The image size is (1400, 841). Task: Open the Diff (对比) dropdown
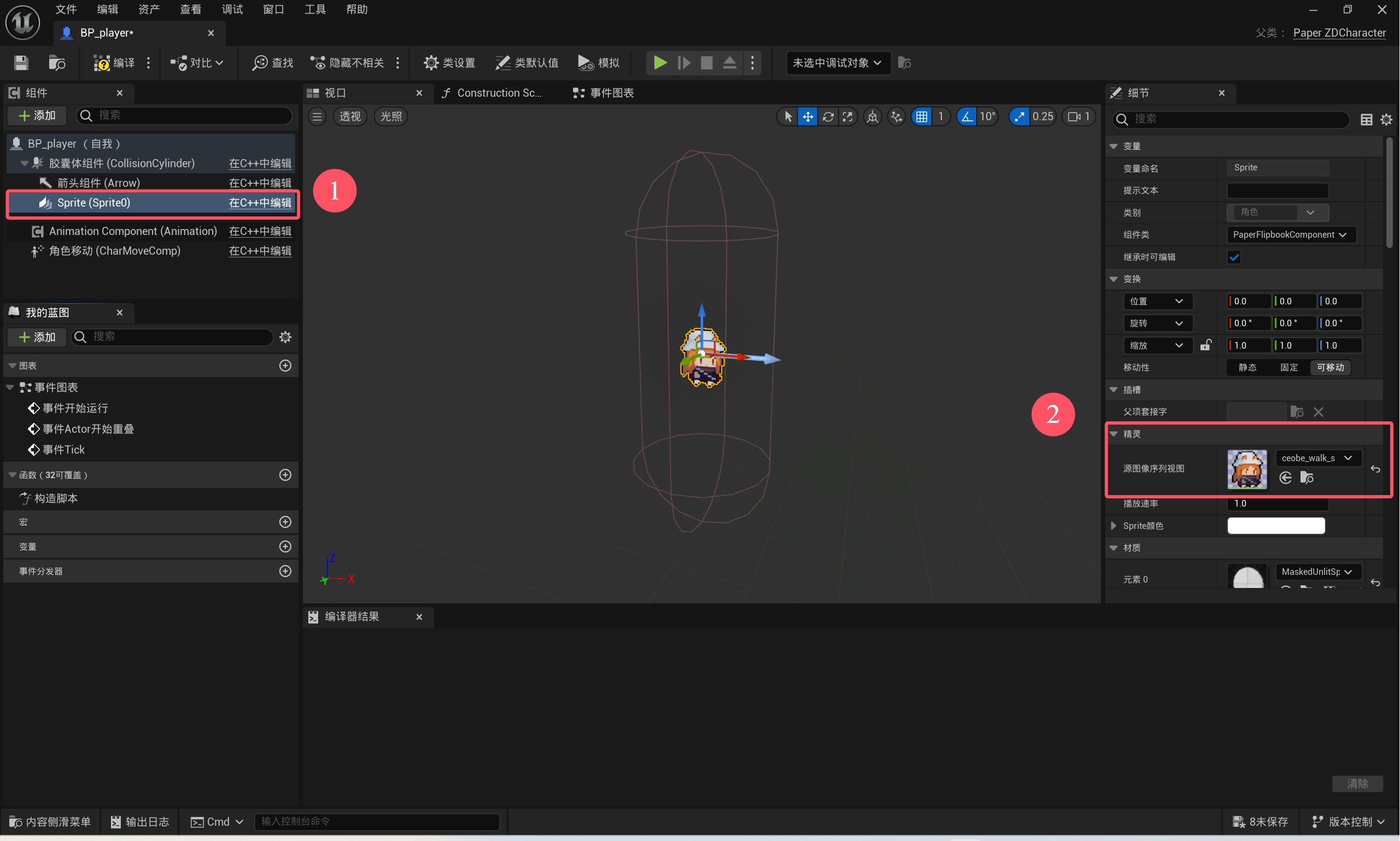(197, 63)
